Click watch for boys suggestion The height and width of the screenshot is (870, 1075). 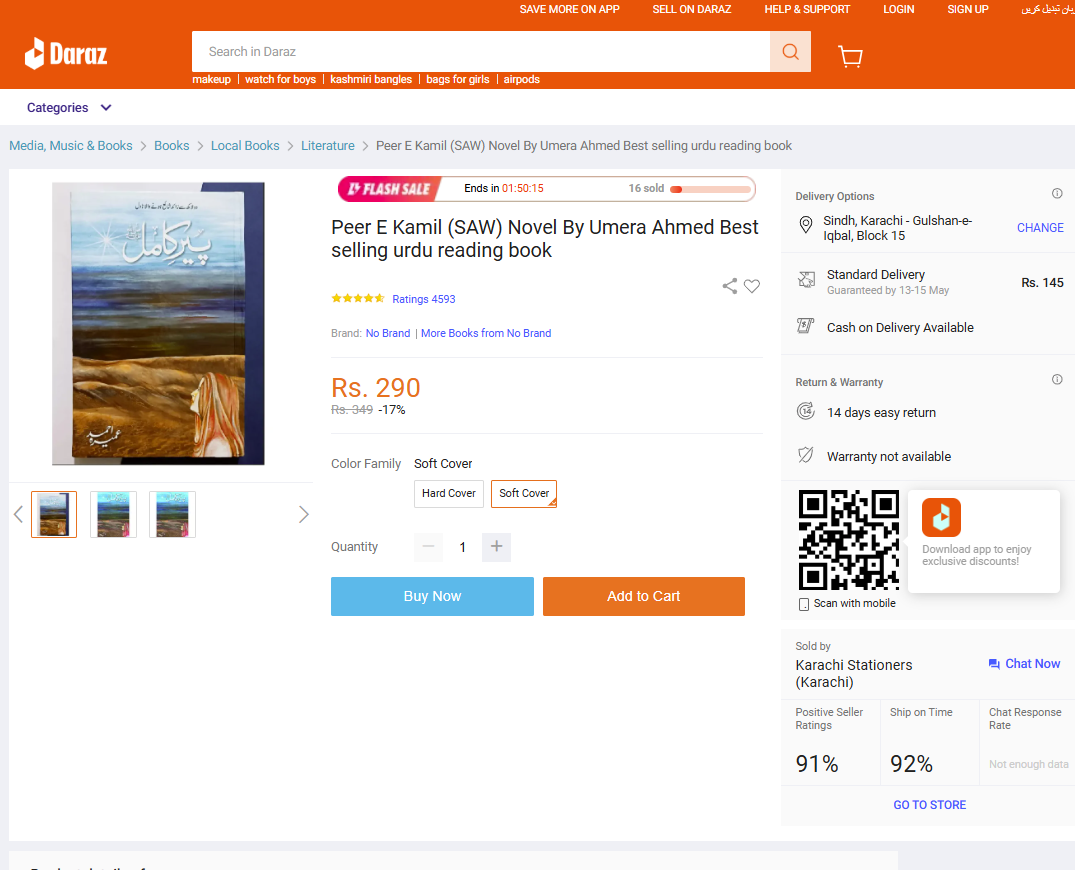[x=280, y=80]
